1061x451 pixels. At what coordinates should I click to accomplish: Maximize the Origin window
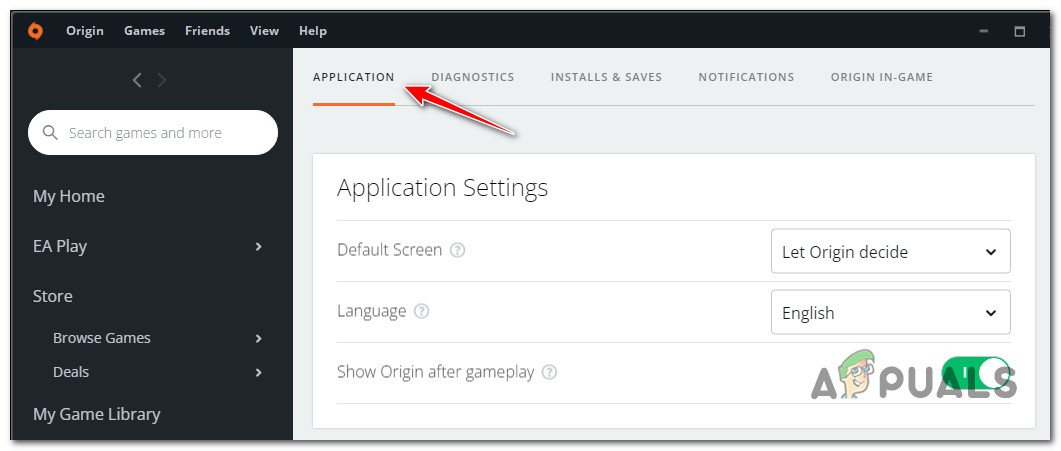1020,31
